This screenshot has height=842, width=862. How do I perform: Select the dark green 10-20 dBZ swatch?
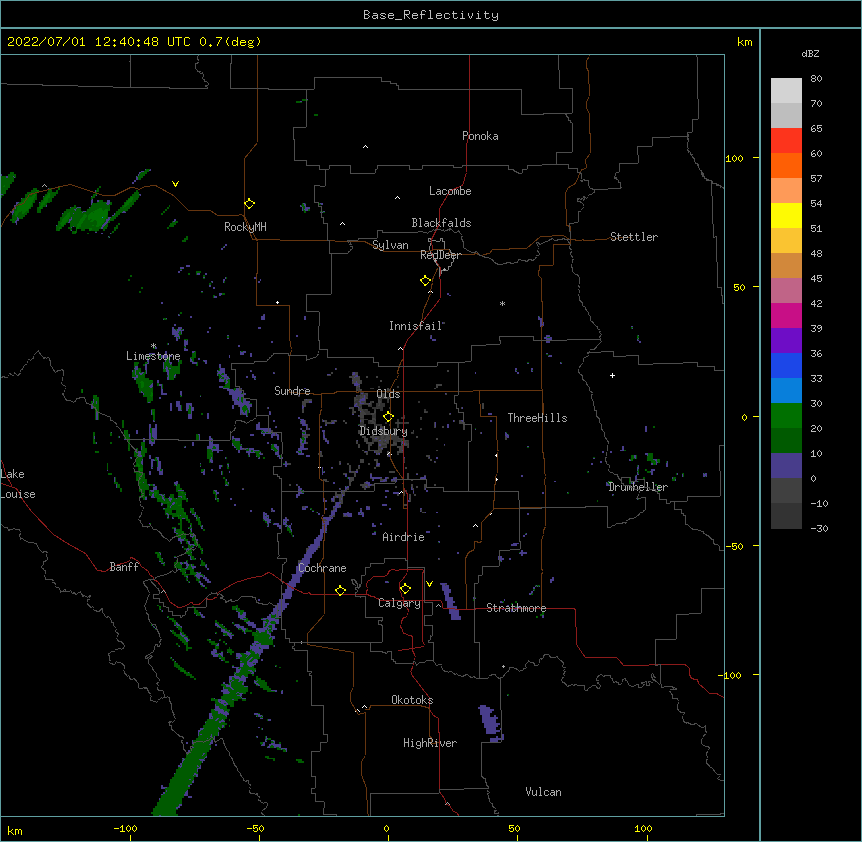(x=786, y=441)
